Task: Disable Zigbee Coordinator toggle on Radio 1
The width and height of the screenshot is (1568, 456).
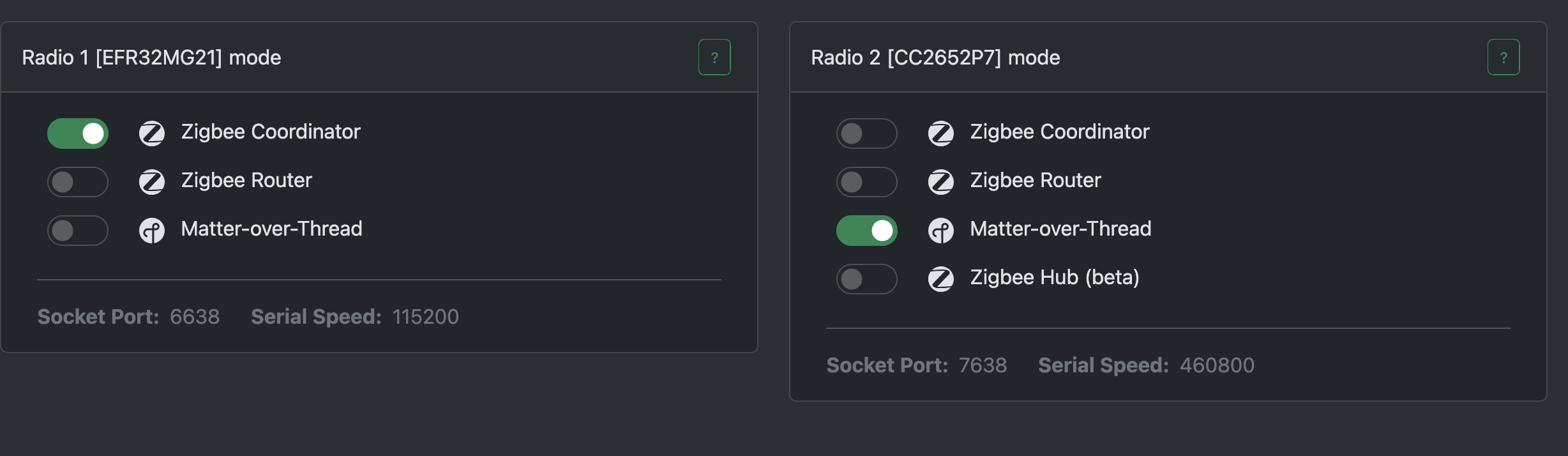Action: tap(78, 133)
